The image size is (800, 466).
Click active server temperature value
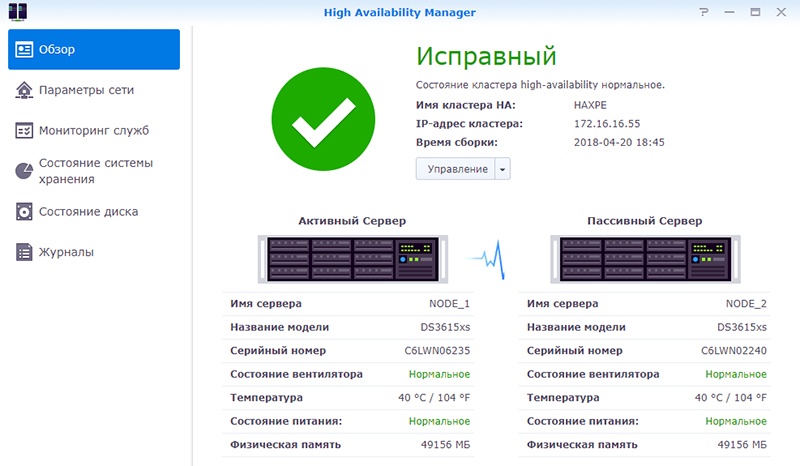[x=434, y=398]
